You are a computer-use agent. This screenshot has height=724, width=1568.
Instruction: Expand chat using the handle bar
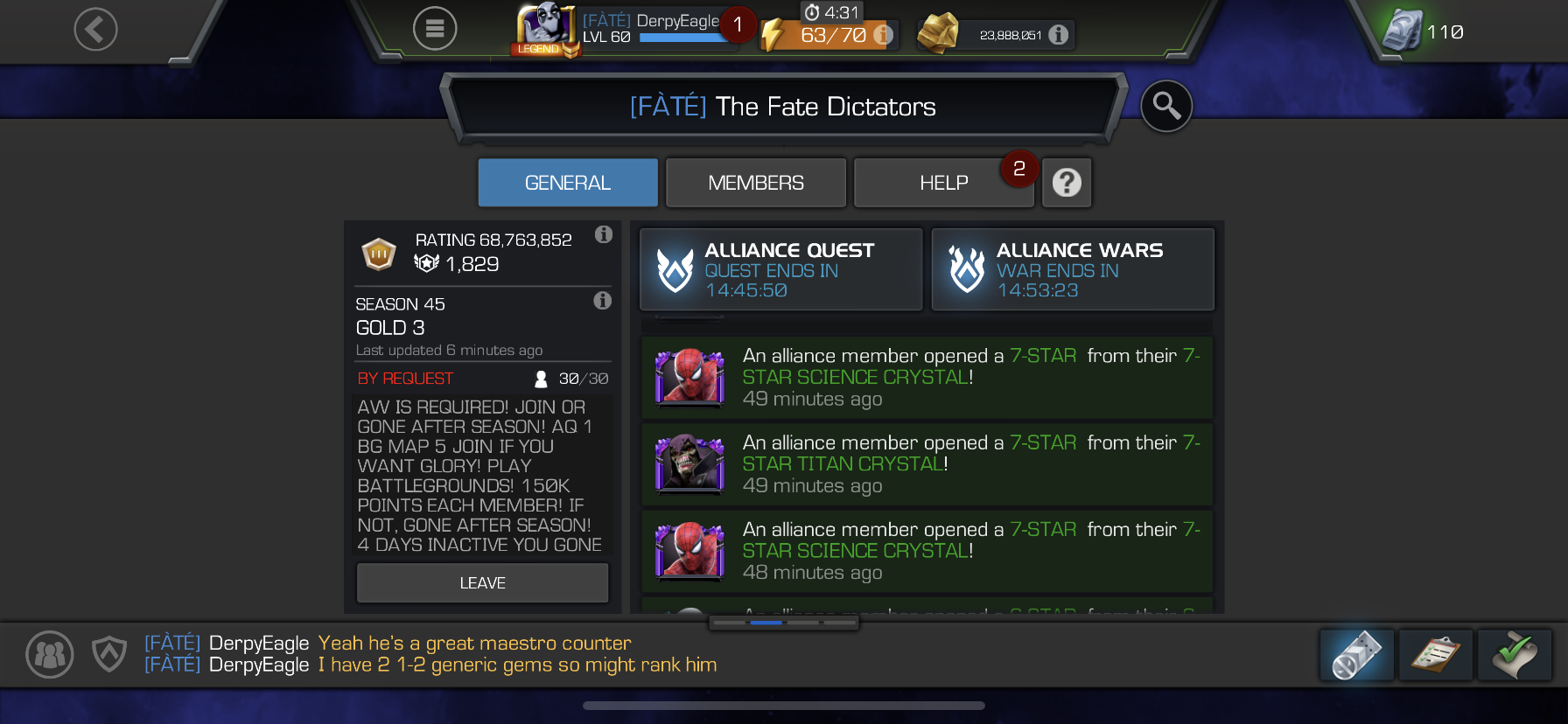[784, 623]
